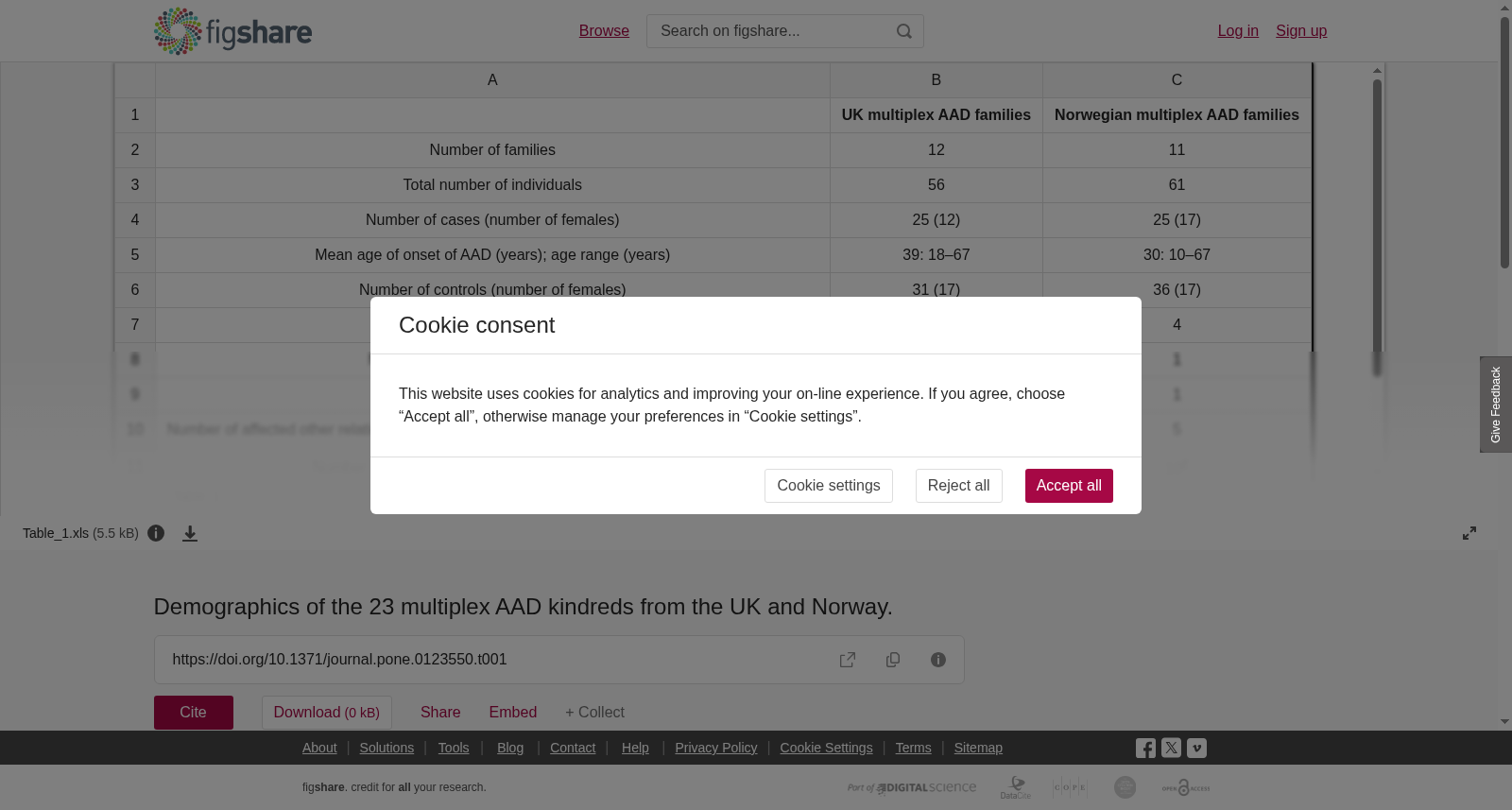Click 'Total number of individuals' cell
This screenshot has height=810, width=1512.
point(492,185)
